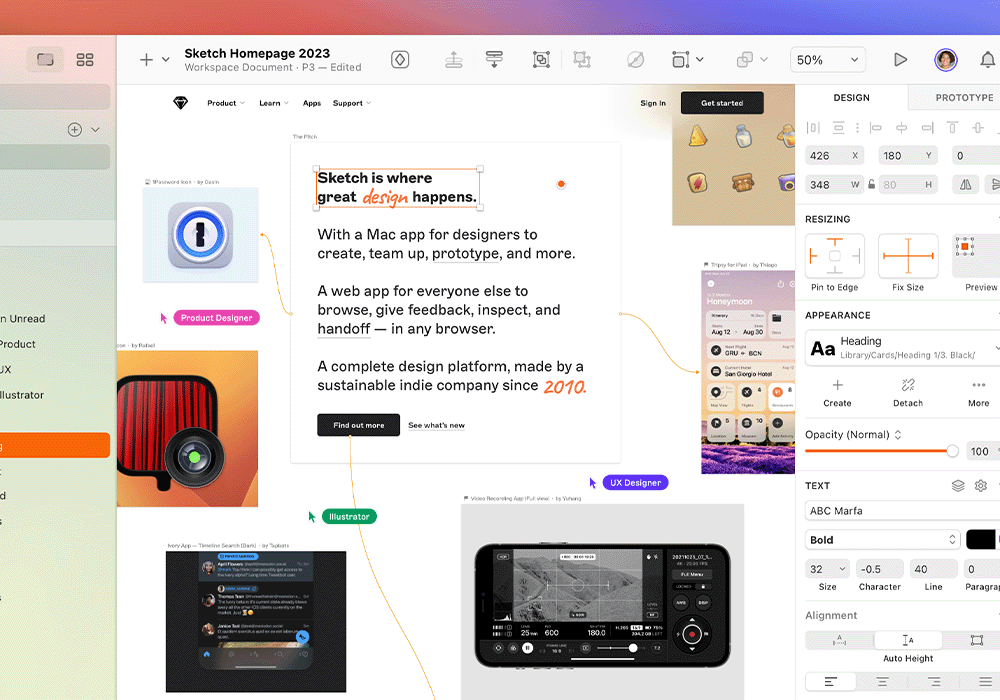Expand chevron beside sidebar add icon

(x=96, y=129)
